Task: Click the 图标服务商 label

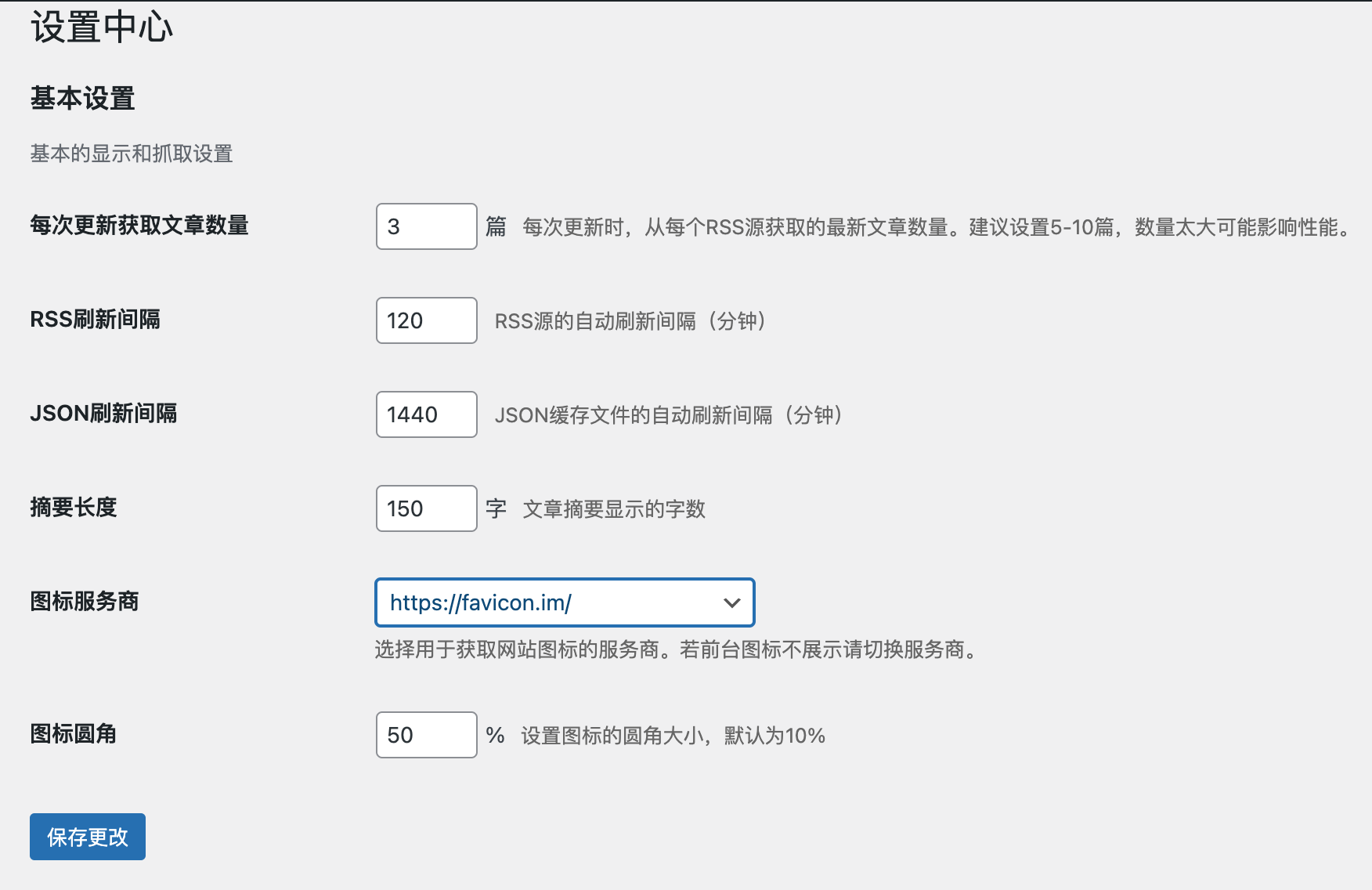Action: tap(85, 602)
